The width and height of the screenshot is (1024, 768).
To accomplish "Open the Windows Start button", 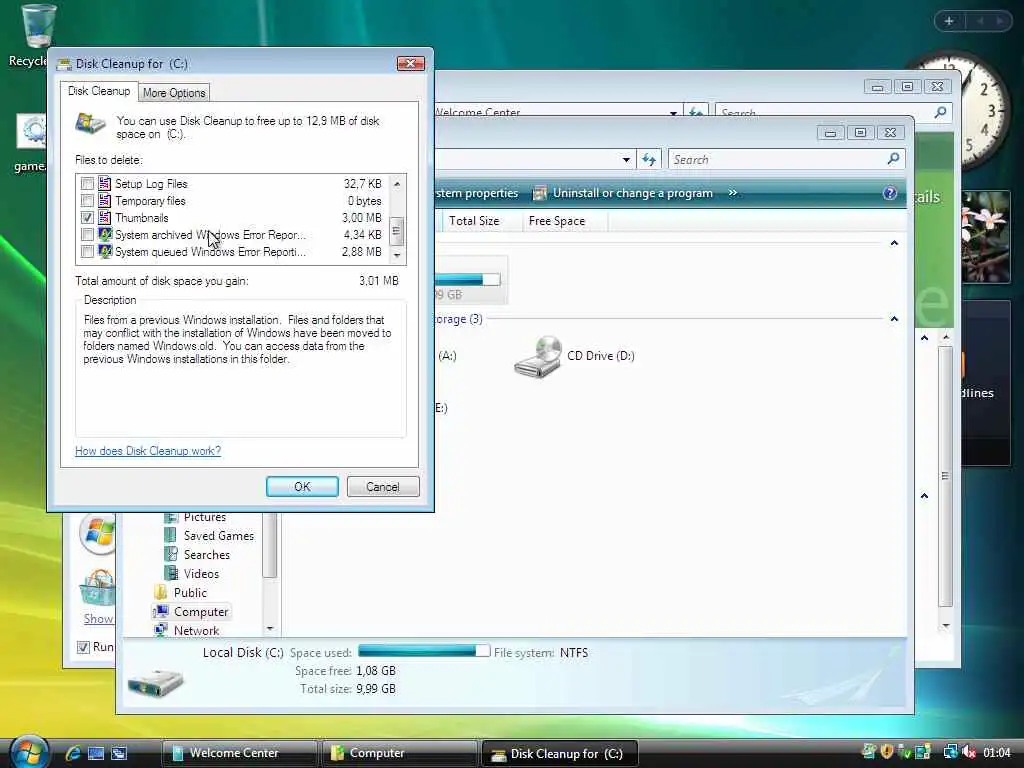I will (28, 751).
